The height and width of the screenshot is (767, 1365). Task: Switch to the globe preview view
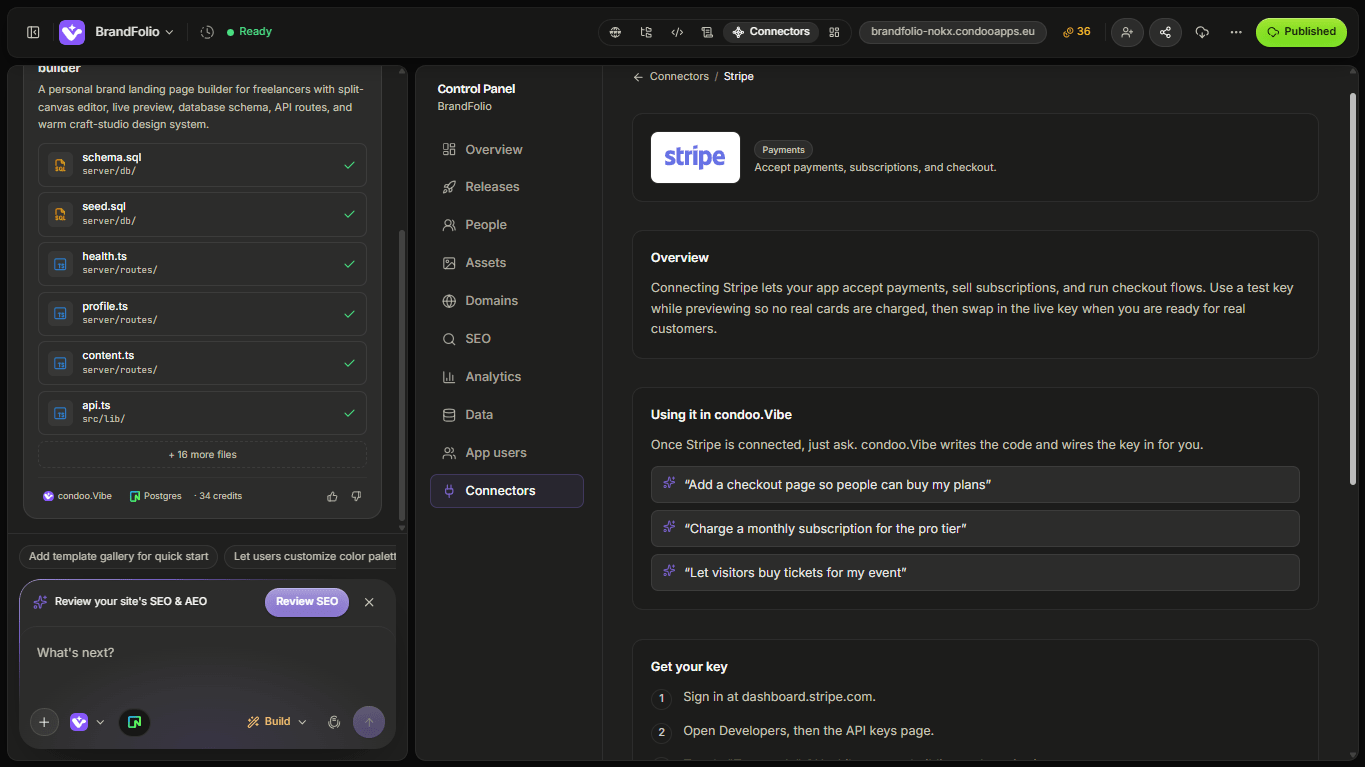(x=615, y=32)
